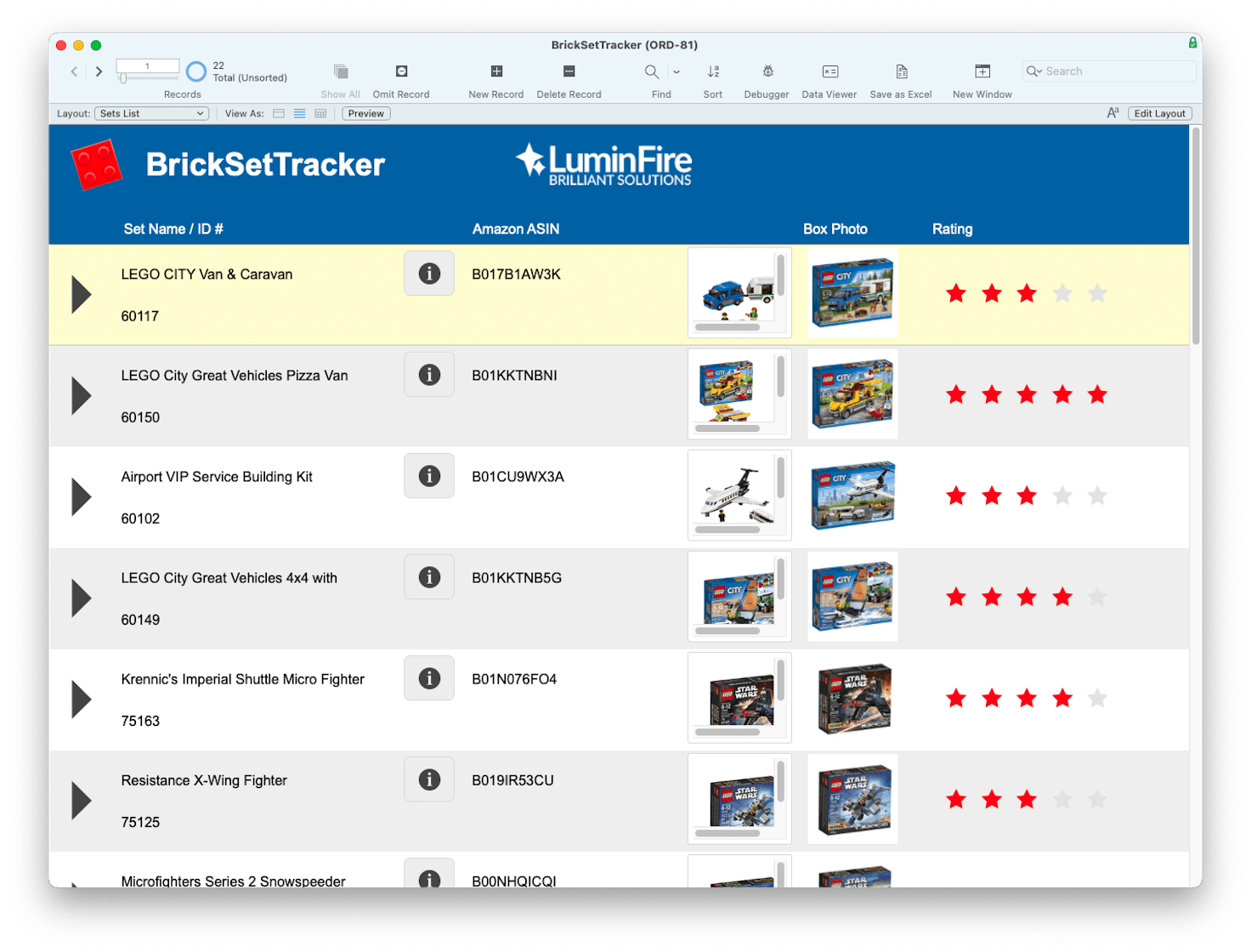Open Find mode
This screenshot has height=952, width=1251.
click(652, 71)
